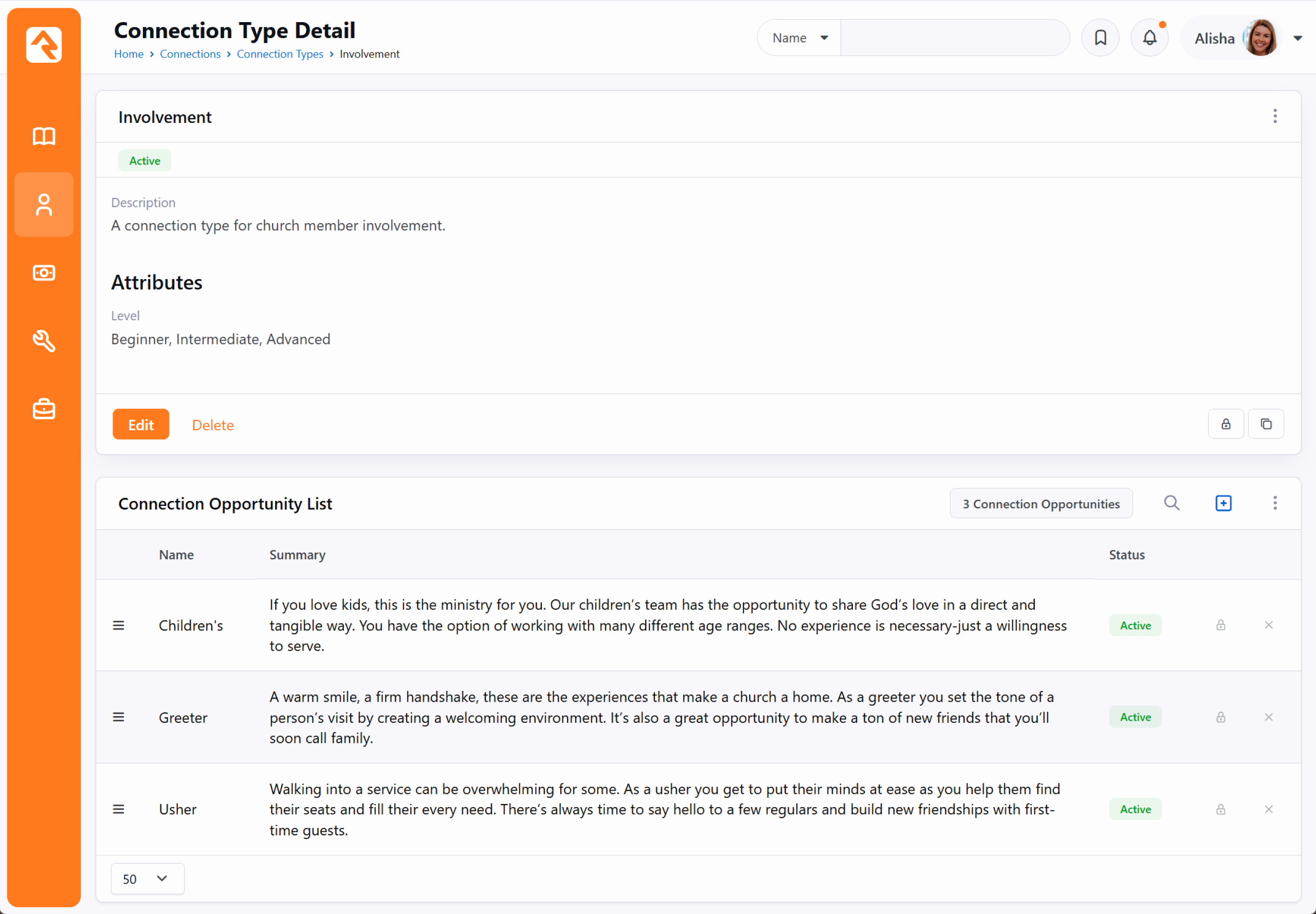Viewport: 1316px width, 914px height.
Task: Click the copy icon button
Action: tap(1266, 424)
